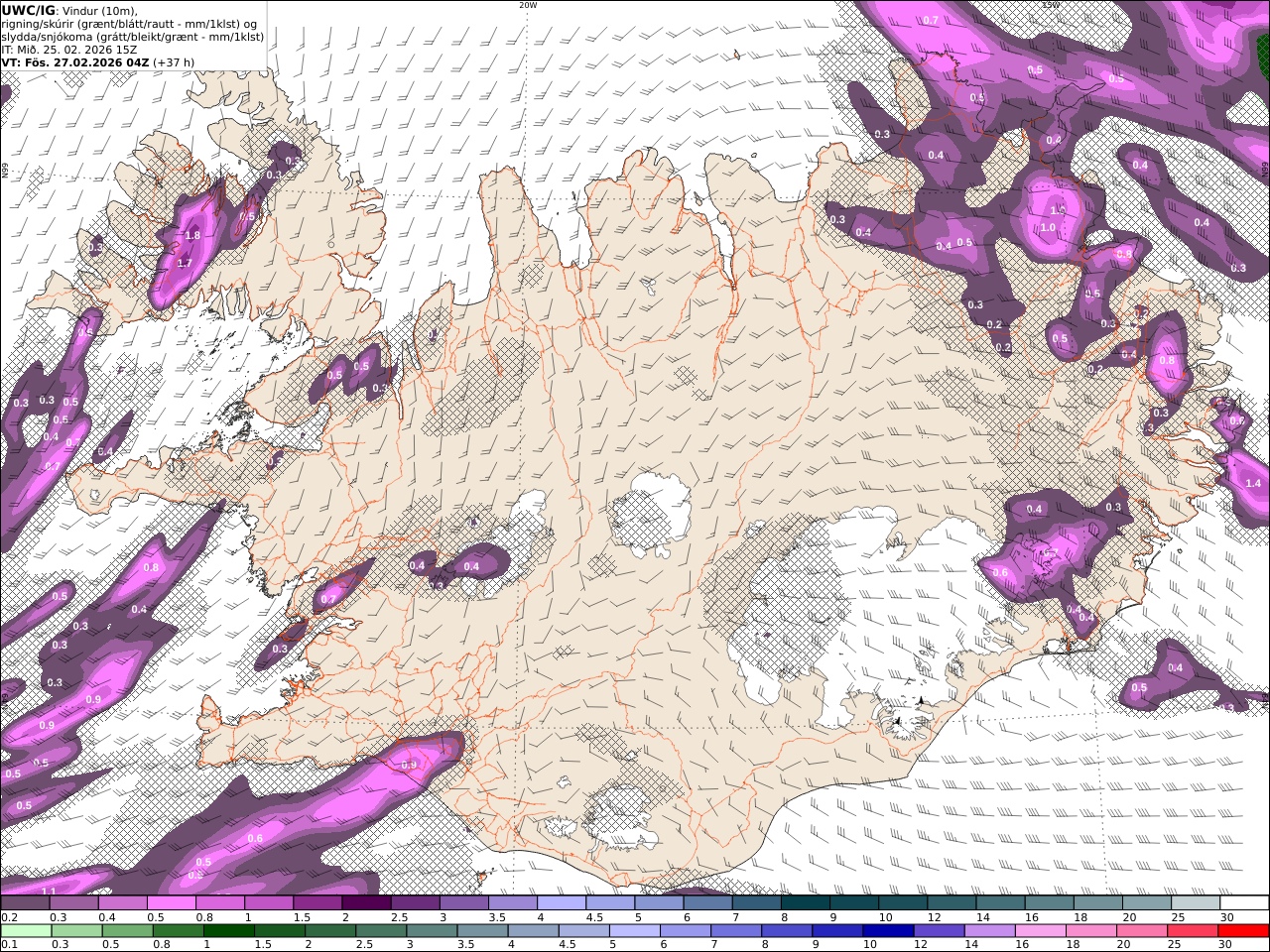Click the '(+37 h)' forecast offset

(174, 62)
